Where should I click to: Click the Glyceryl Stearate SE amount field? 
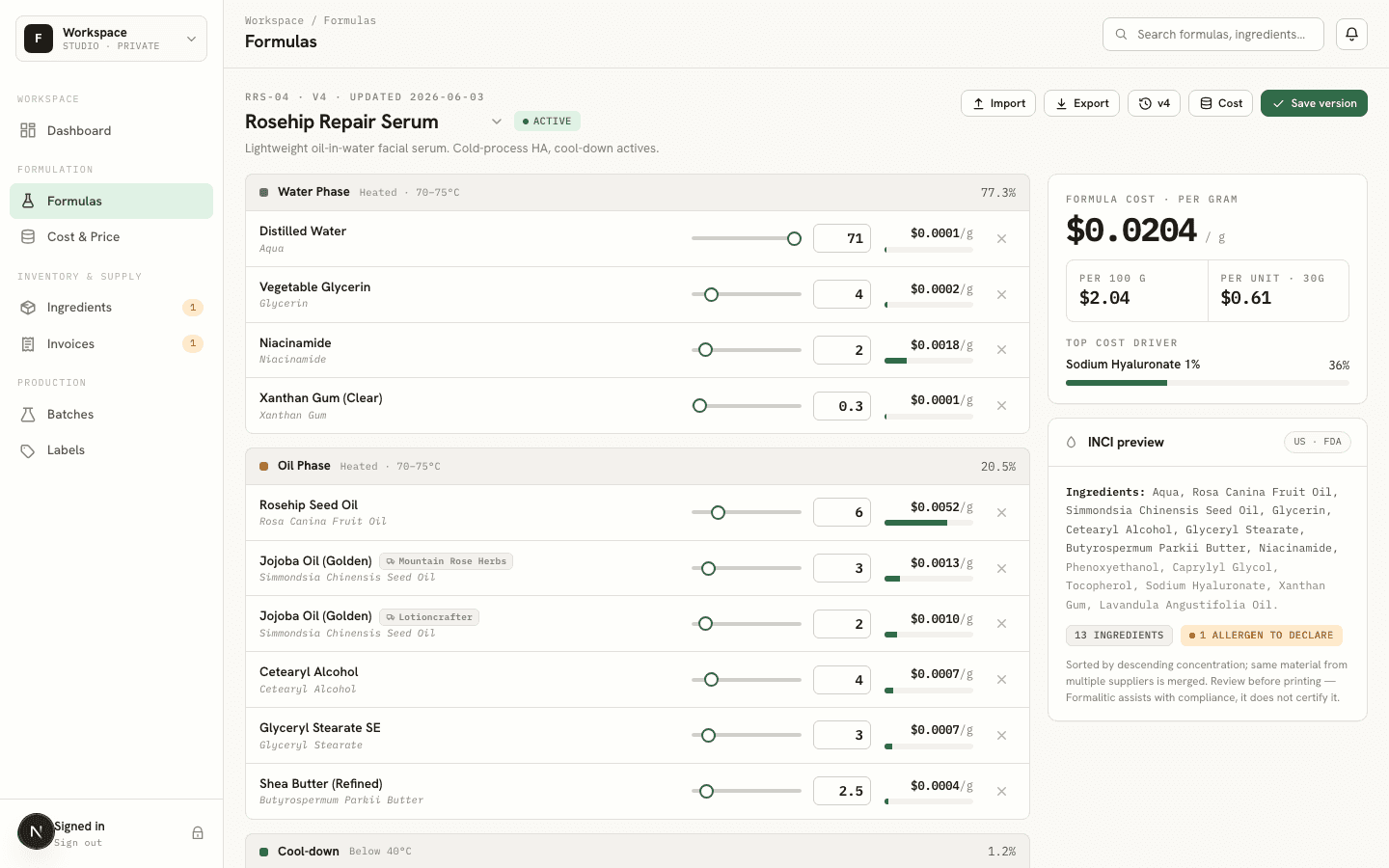click(842, 735)
